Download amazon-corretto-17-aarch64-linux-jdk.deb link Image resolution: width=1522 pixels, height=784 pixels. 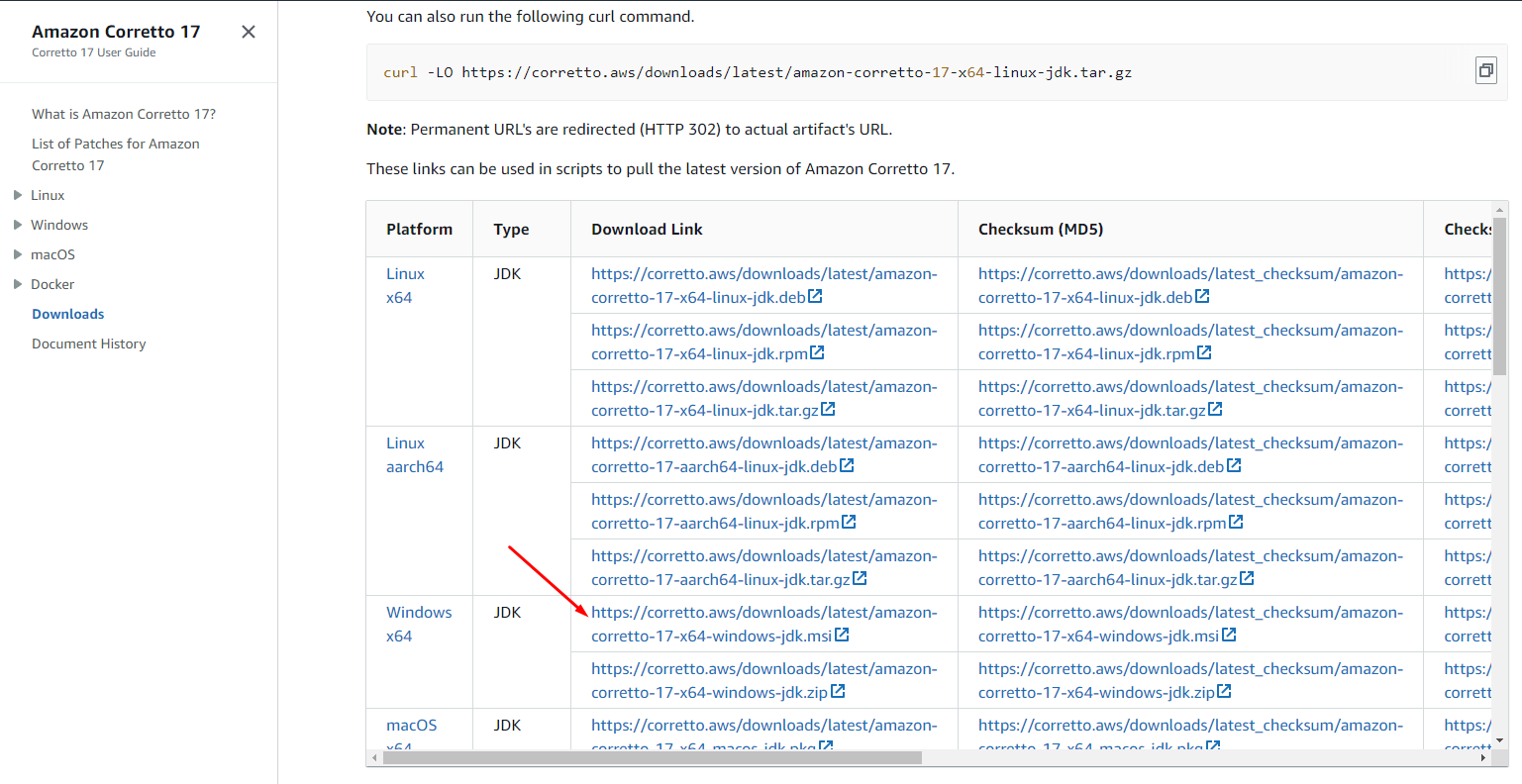(764, 454)
